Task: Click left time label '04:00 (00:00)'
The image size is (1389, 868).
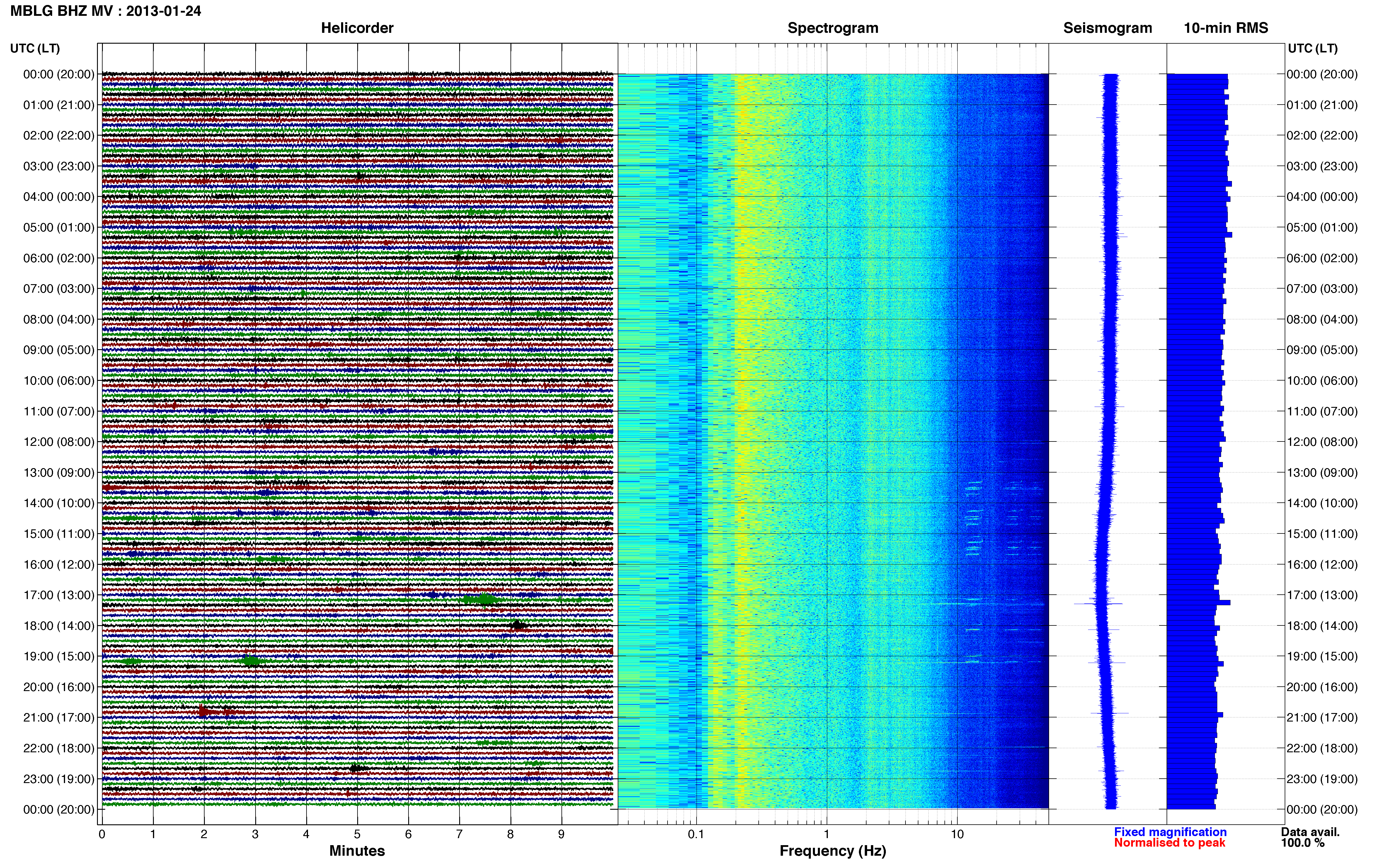Action: click(x=59, y=197)
